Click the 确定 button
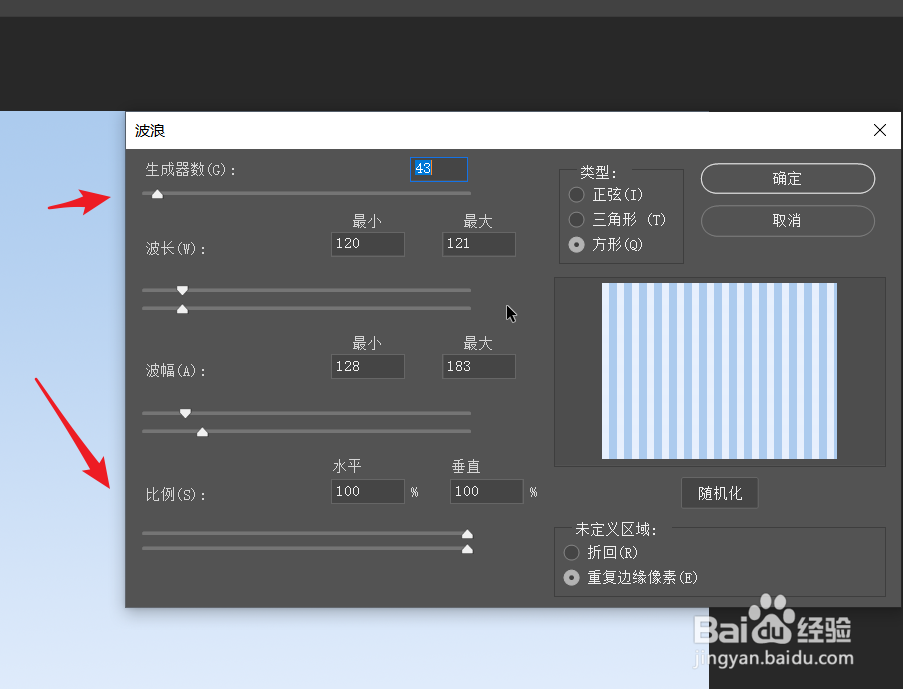The width and height of the screenshot is (903, 689). (x=787, y=179)
